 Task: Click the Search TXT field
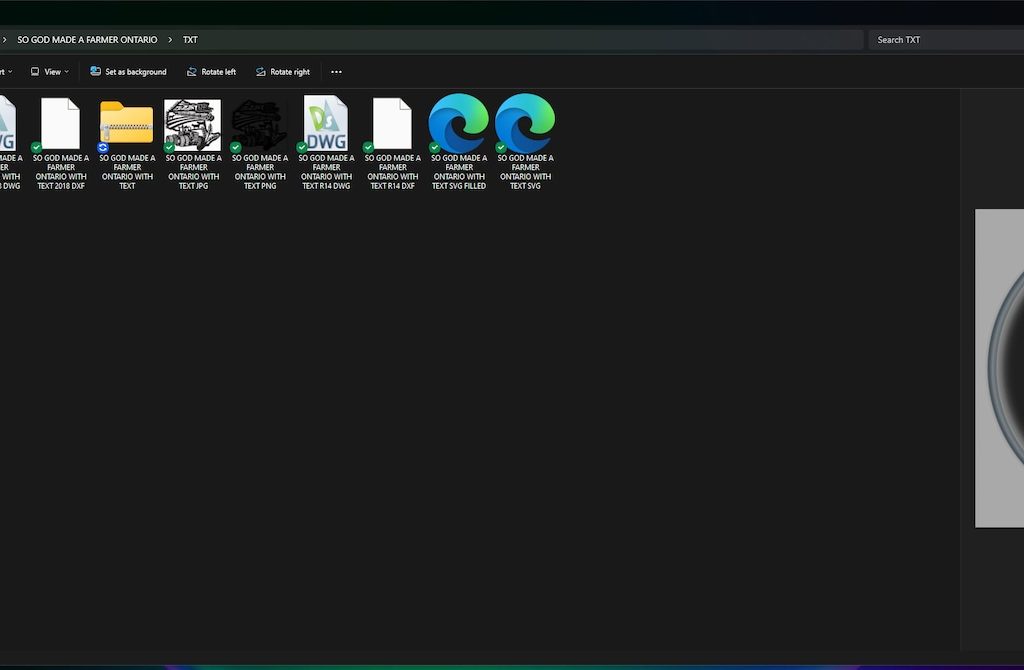pos(940,40)
